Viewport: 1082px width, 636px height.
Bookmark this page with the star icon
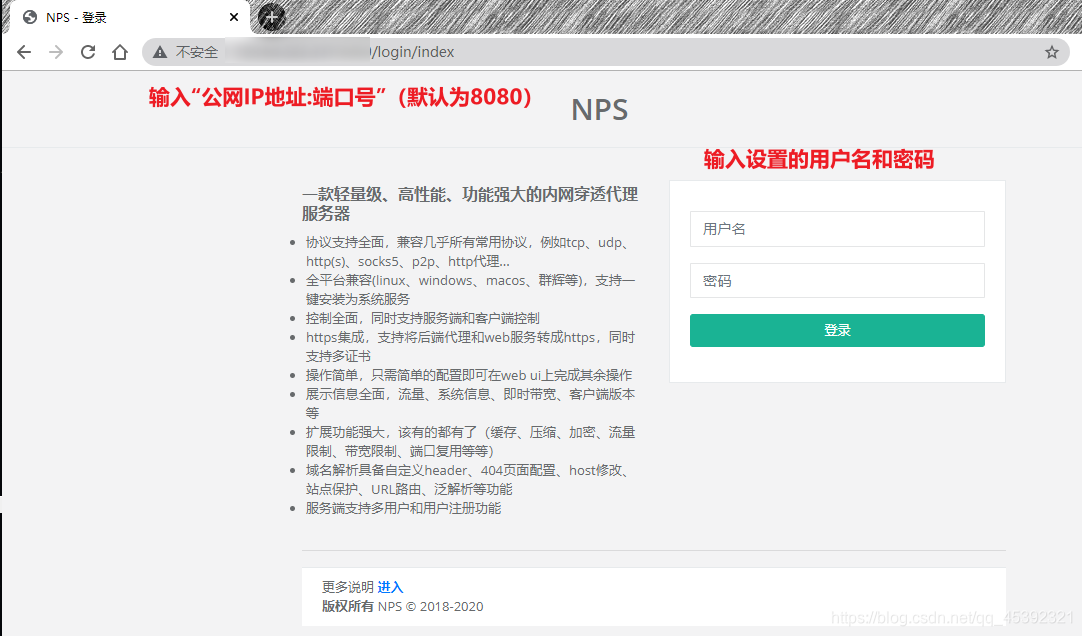tap(1052, 52)
